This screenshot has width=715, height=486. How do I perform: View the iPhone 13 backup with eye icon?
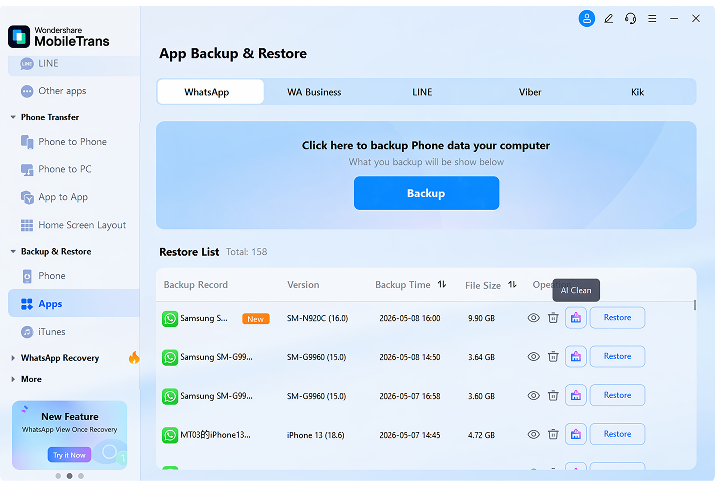[534, 434]
